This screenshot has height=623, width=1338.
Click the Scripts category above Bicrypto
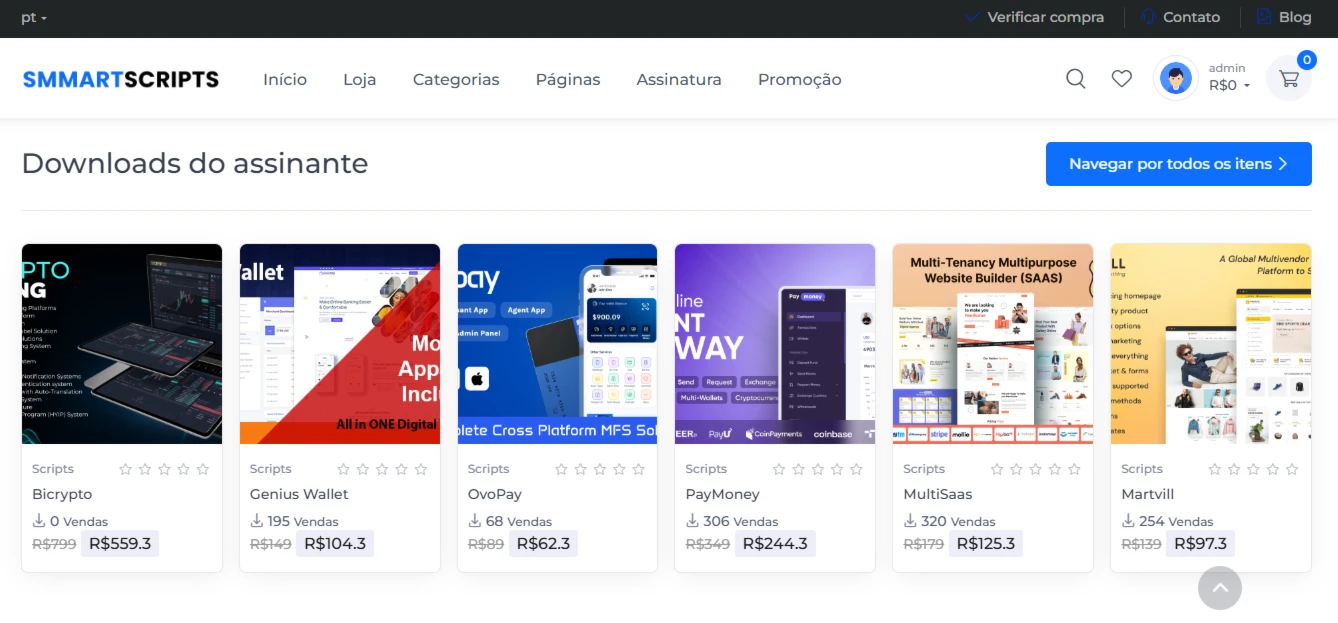tap(53, 469)
